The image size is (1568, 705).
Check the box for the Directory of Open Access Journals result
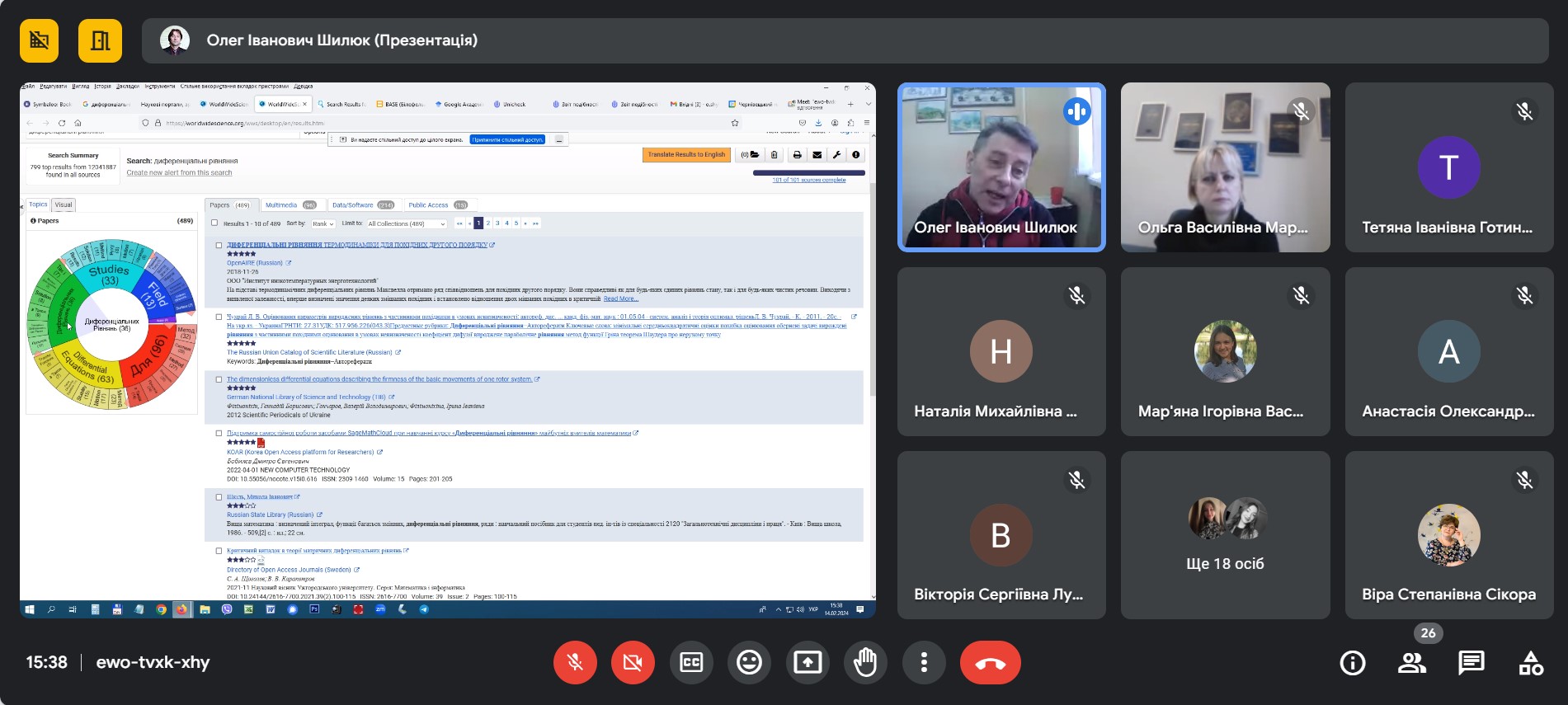pyautogui.click(x=219, y=551)
